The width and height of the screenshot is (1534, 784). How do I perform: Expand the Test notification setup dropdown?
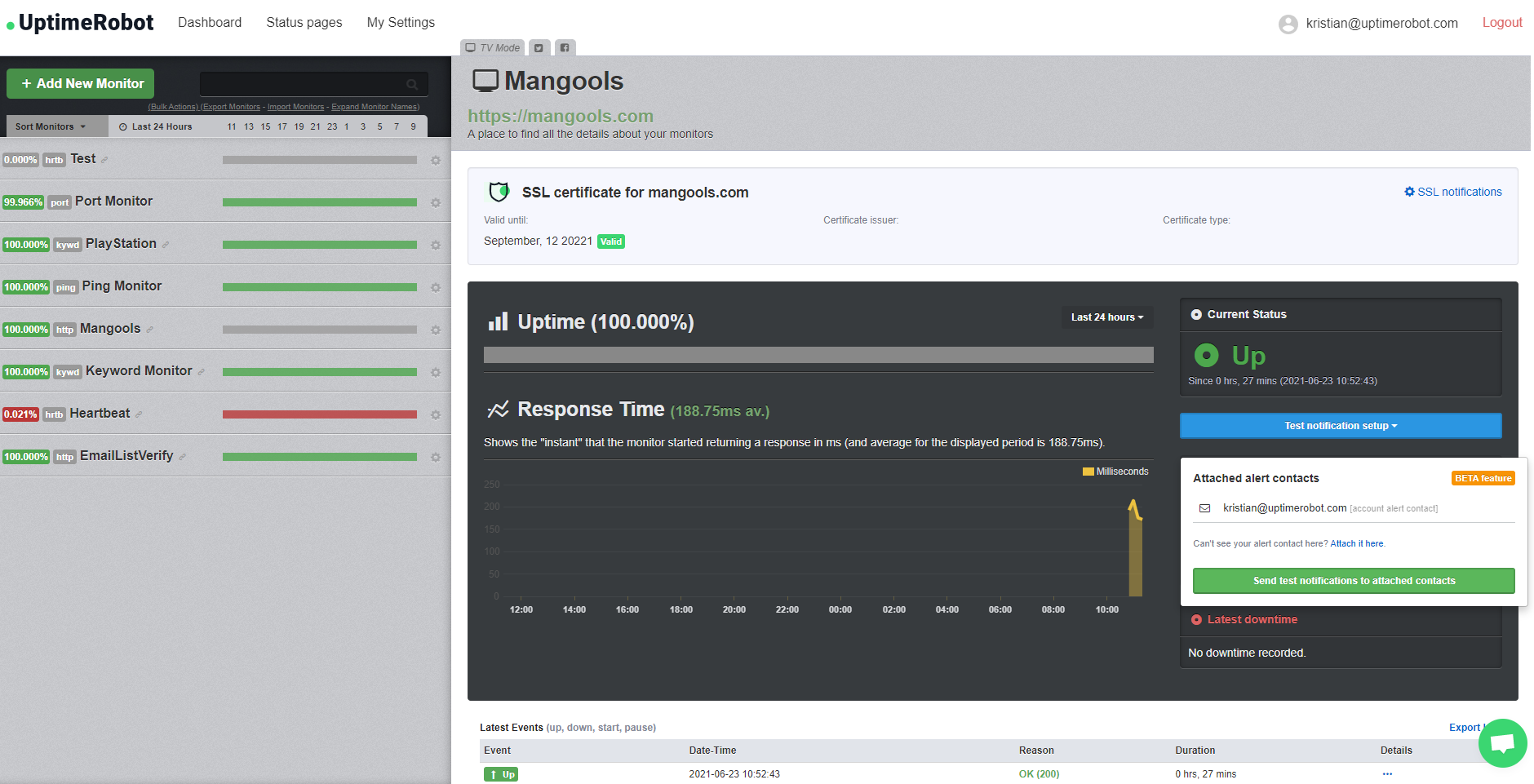click(x=1340, y=425)
